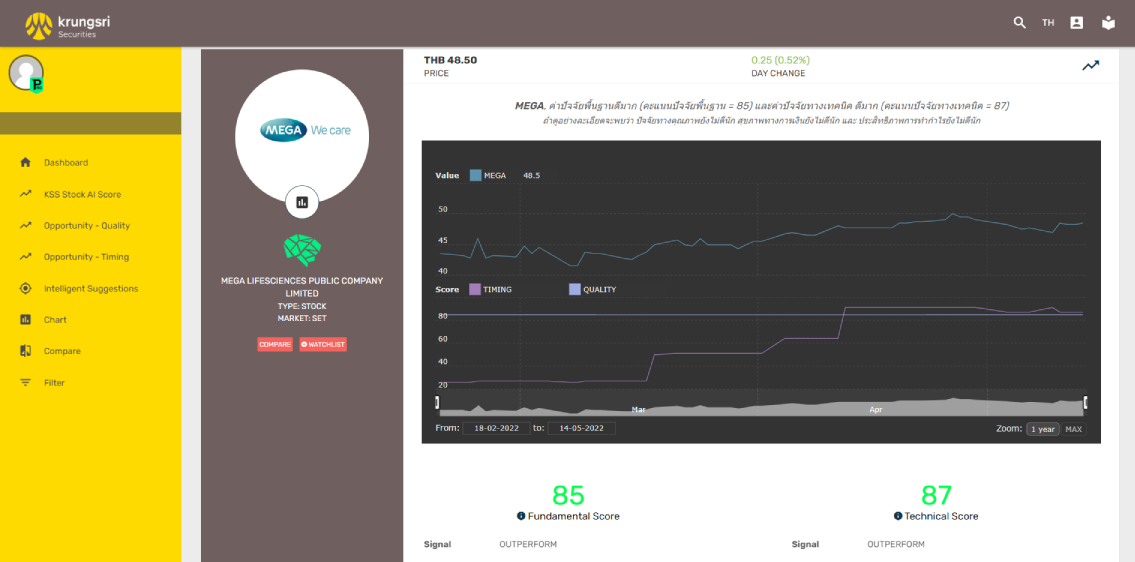1135x562 pixels.
Task: Click the green AI brain icon
Action: click(x=302, y=250)
